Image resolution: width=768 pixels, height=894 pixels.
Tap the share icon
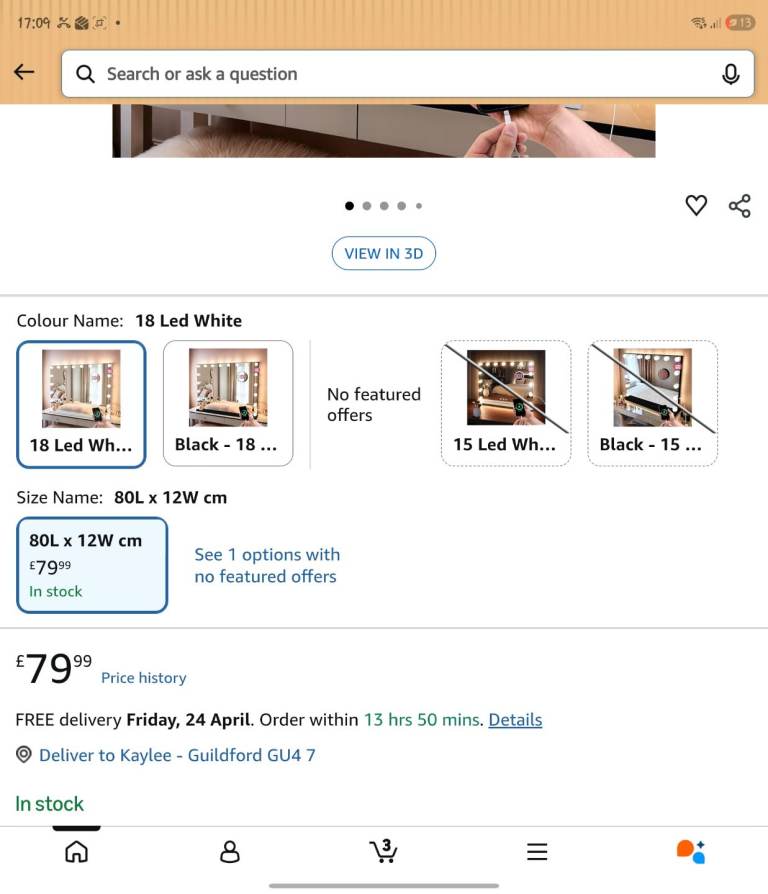pyautogui.click(x=740, y=206)
